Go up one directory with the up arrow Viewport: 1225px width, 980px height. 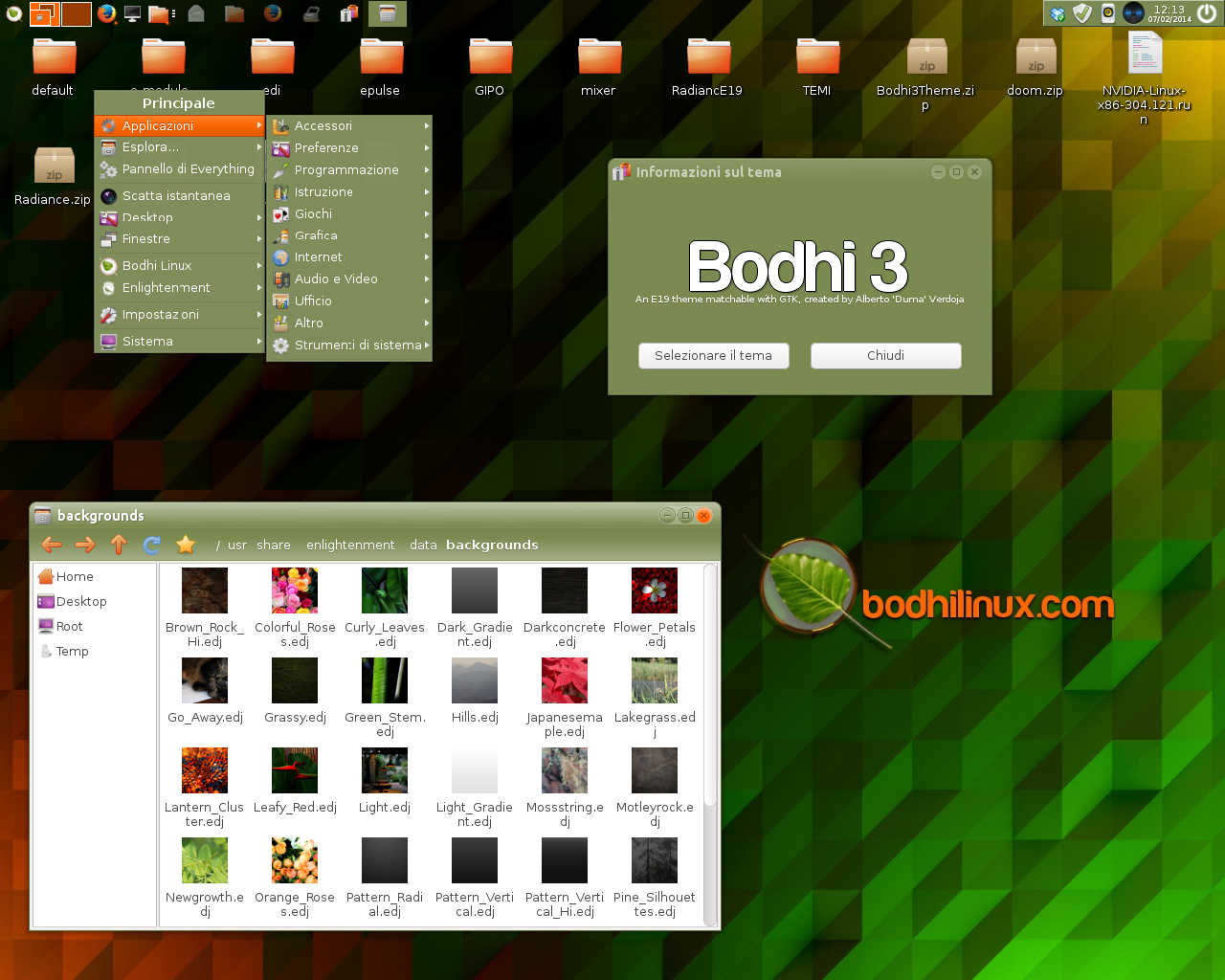point(119,545)
